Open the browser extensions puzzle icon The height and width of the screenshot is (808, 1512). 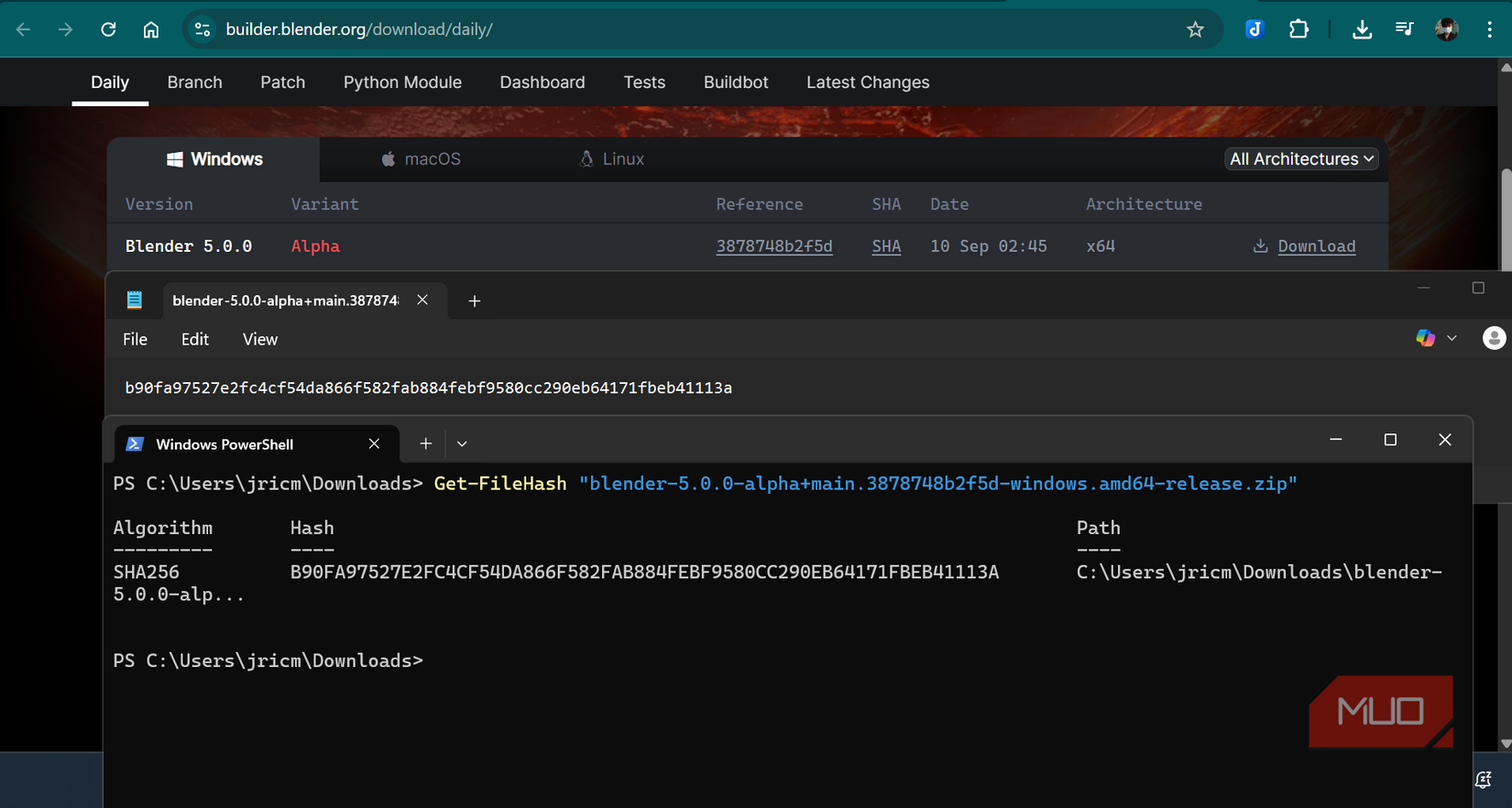coord(1298,29)
